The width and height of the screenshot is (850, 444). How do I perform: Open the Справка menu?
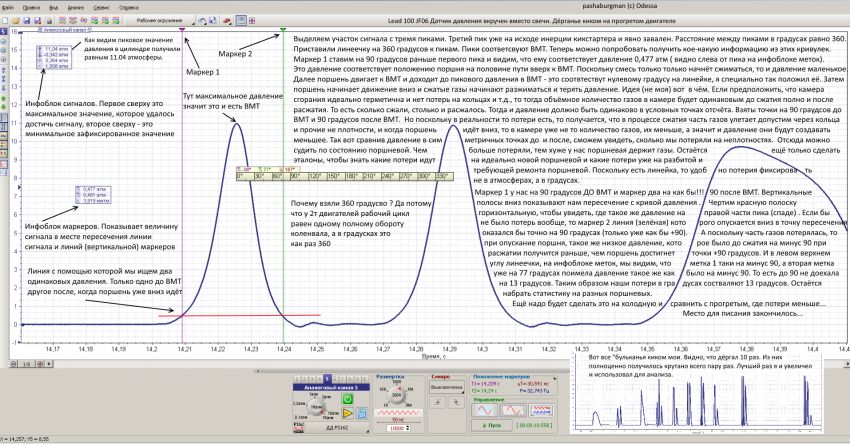pos(129,8)
